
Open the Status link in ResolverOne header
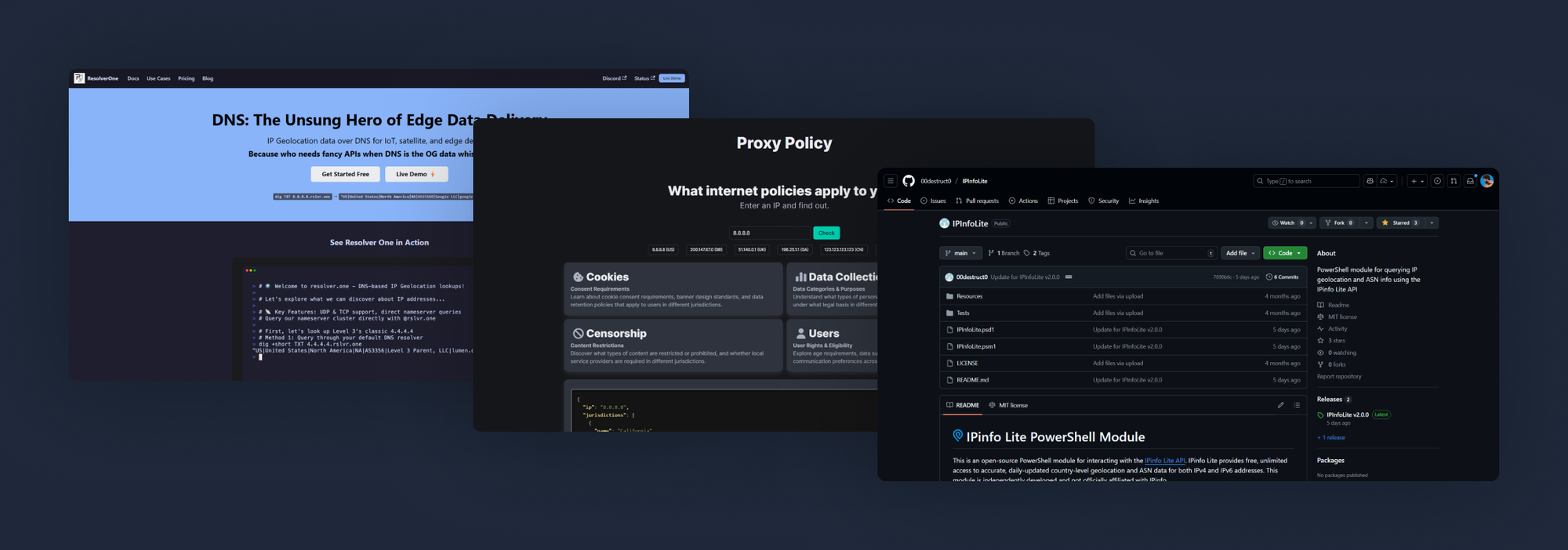coord(644,78)
